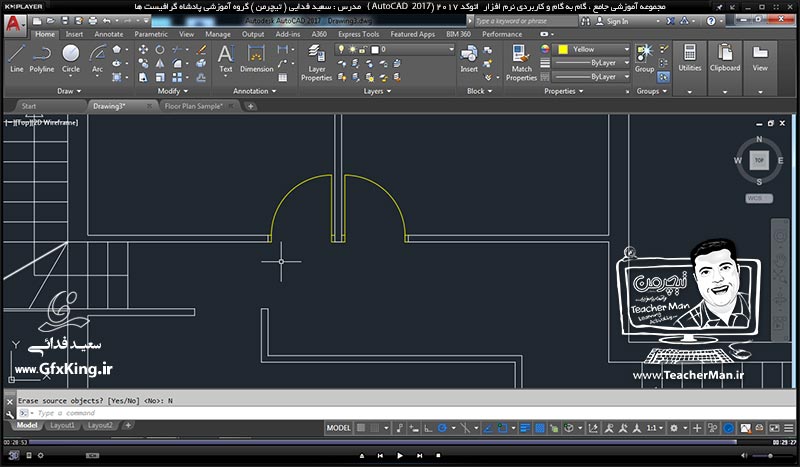Click the Sign In button
Image resolution: width=800 pixels, height=467 pixels.
point(613,21)
